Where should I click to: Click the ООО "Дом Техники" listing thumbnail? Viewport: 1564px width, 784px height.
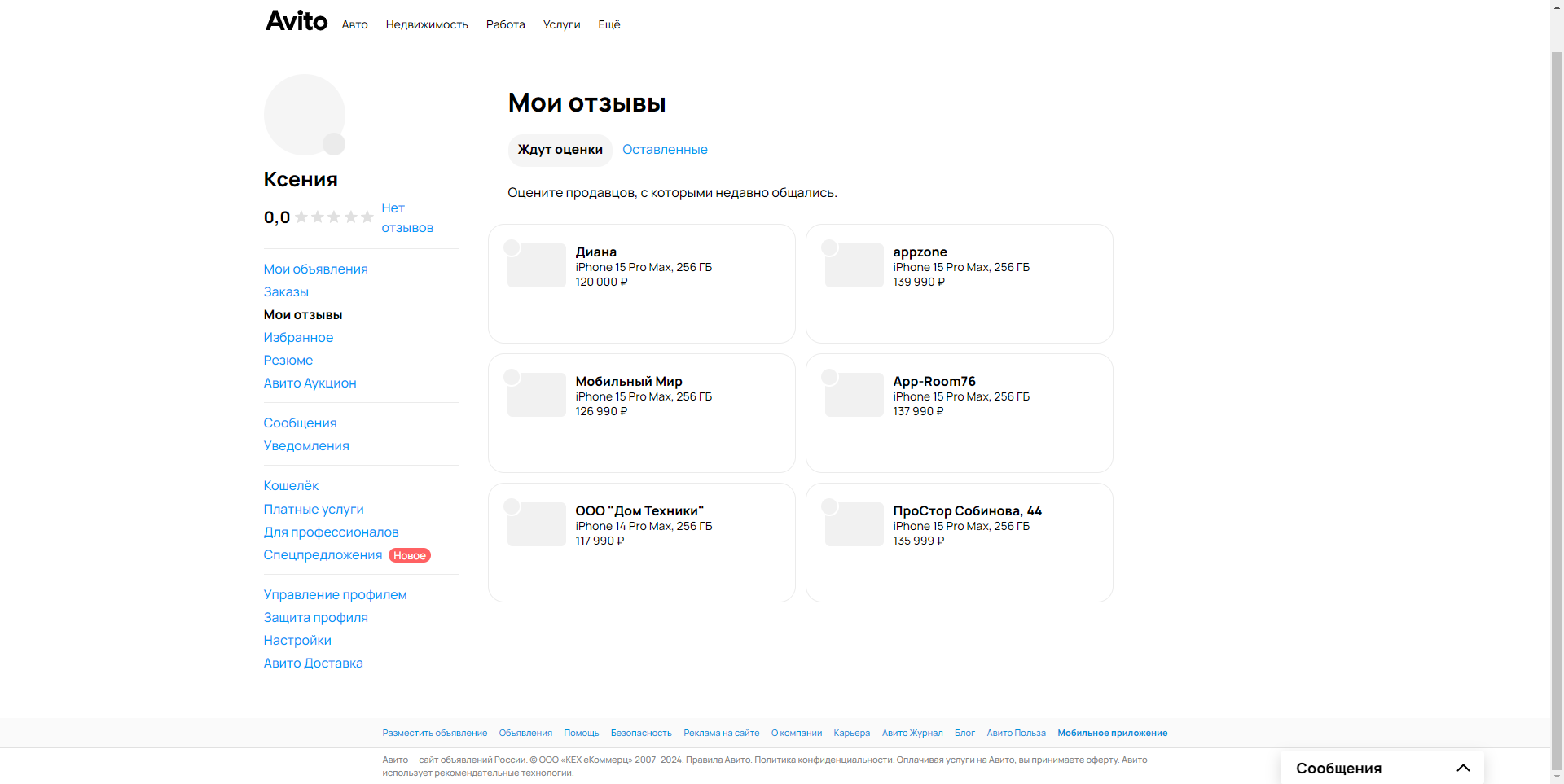click(537, 524)
